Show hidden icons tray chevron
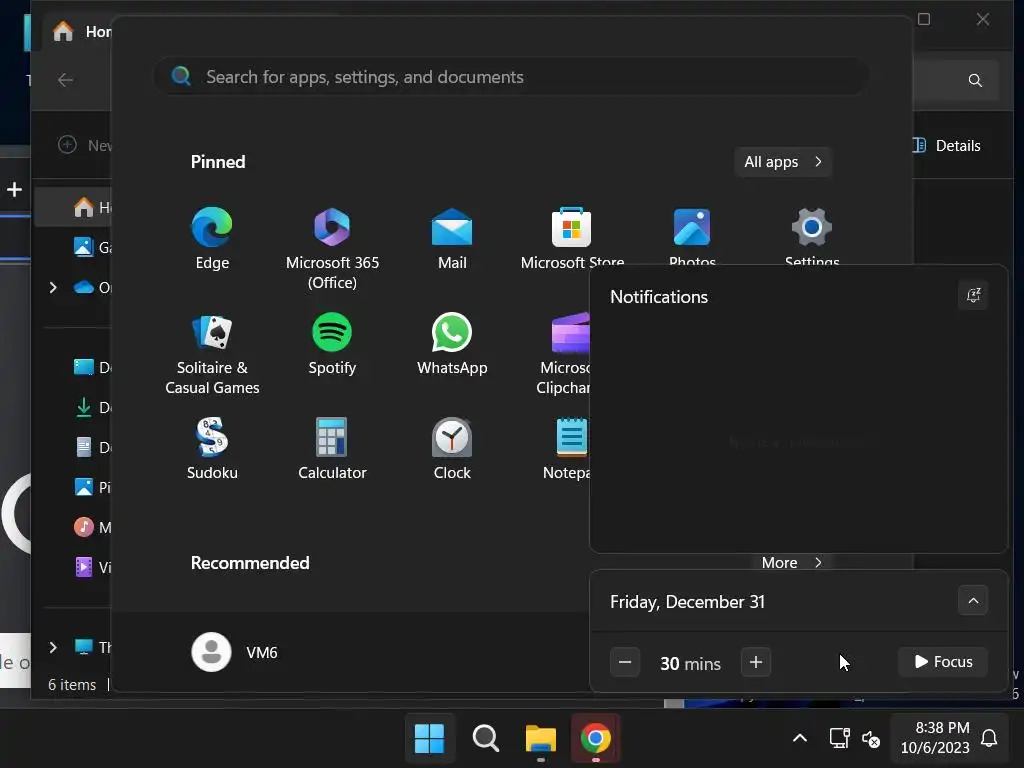Viewport: 1024px width, 768px height. 799,738
